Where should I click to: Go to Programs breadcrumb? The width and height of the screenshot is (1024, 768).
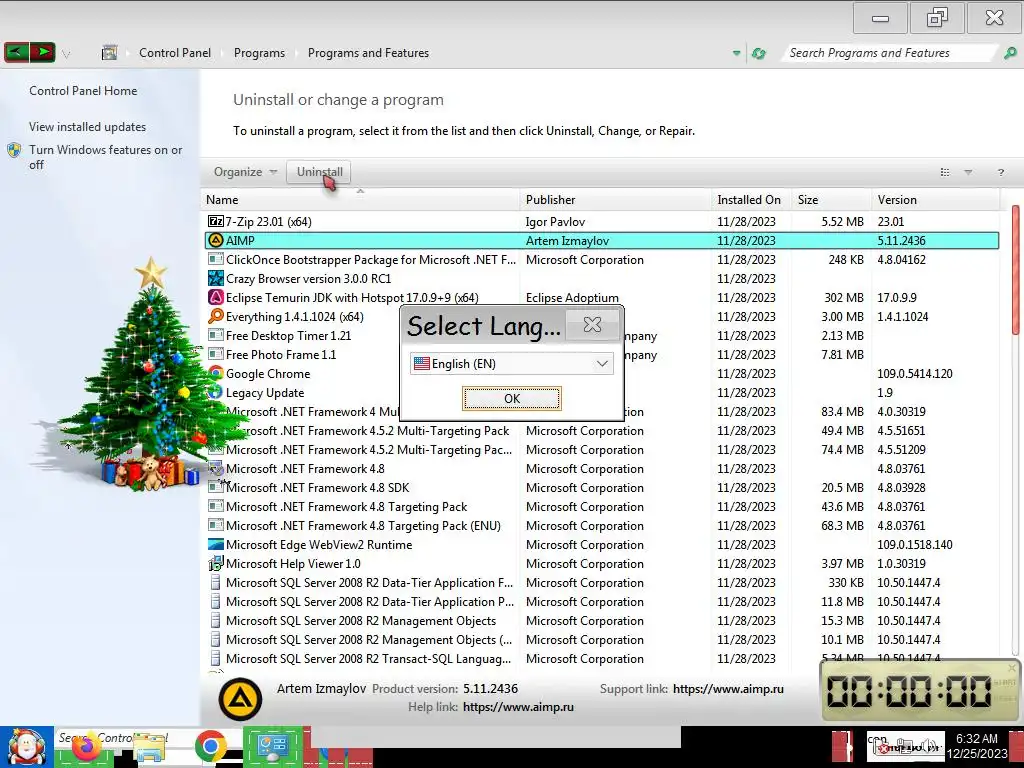click(x=259, y=53)
